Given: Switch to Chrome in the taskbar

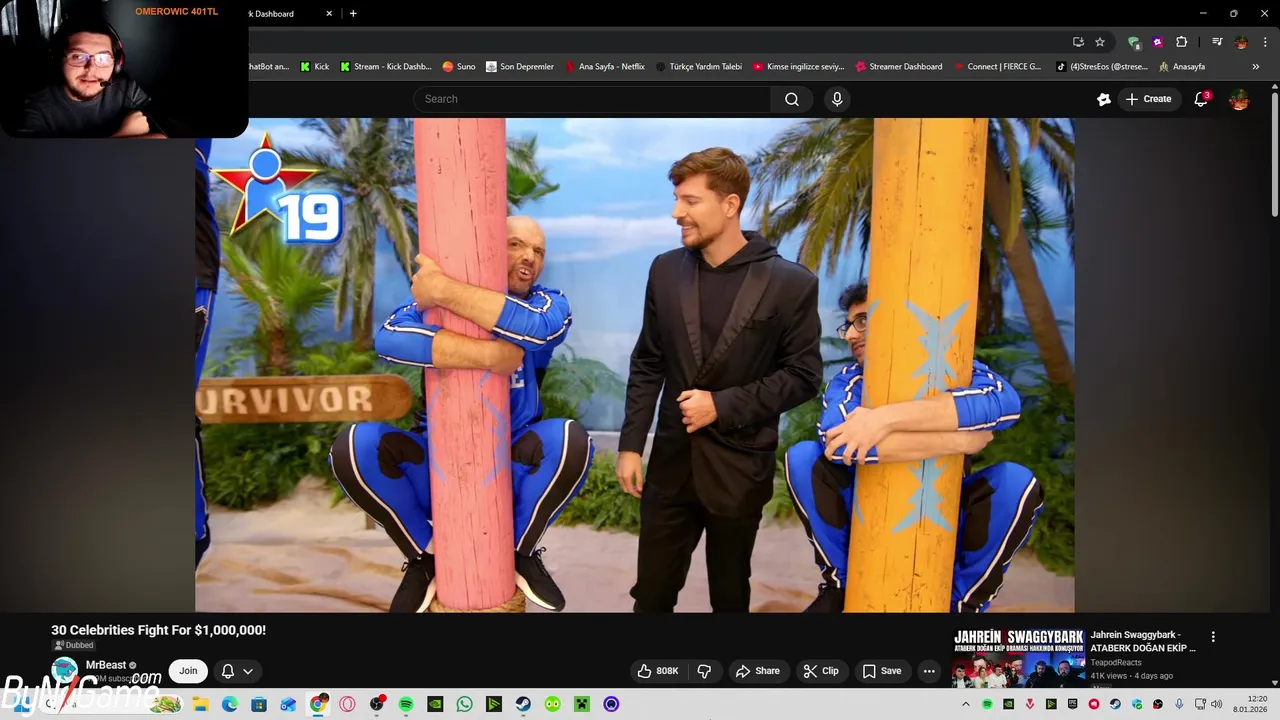Looking at the screenshot, I should (318, 704).
